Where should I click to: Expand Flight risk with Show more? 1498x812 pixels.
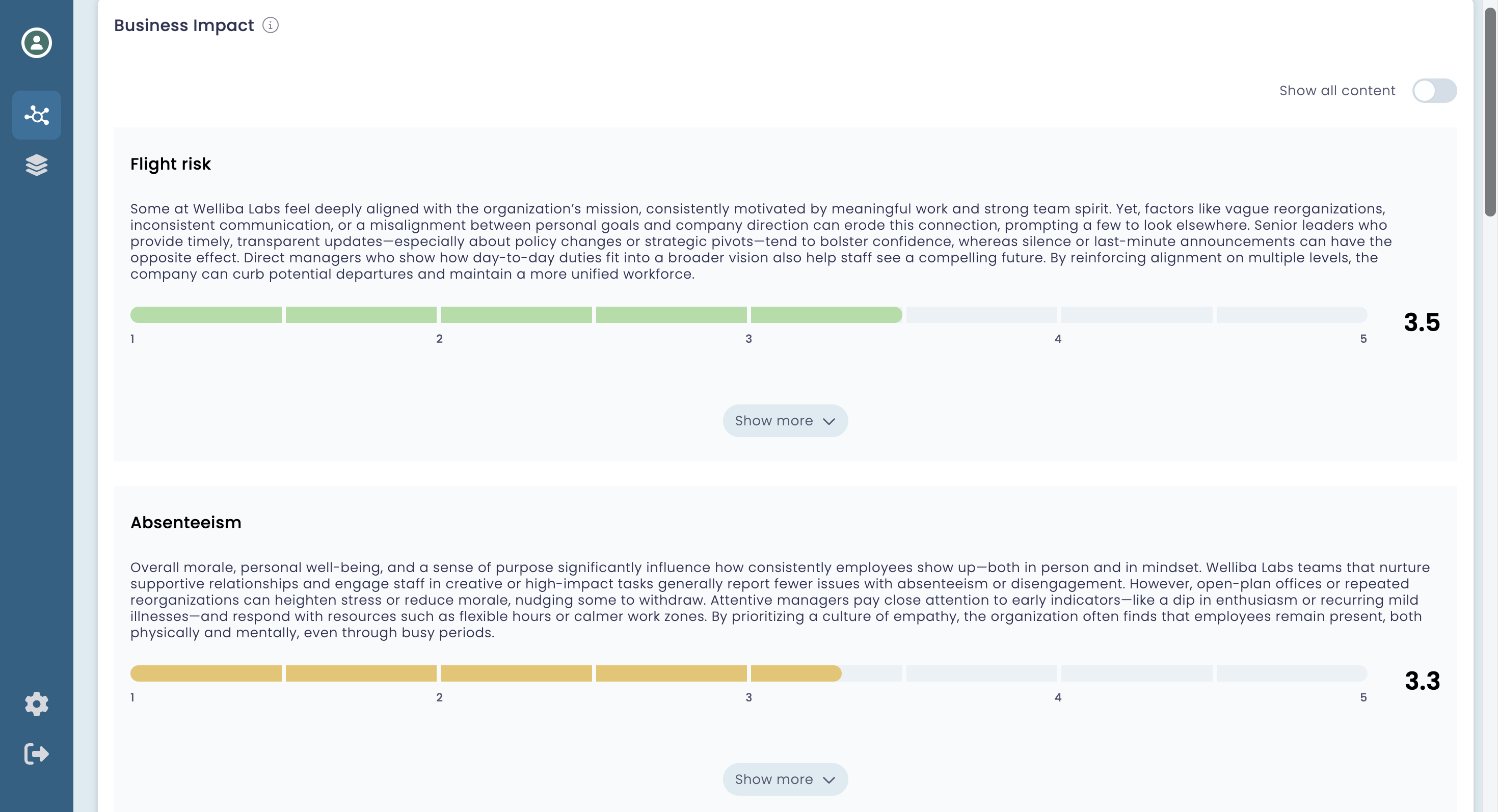click(785, 421)
